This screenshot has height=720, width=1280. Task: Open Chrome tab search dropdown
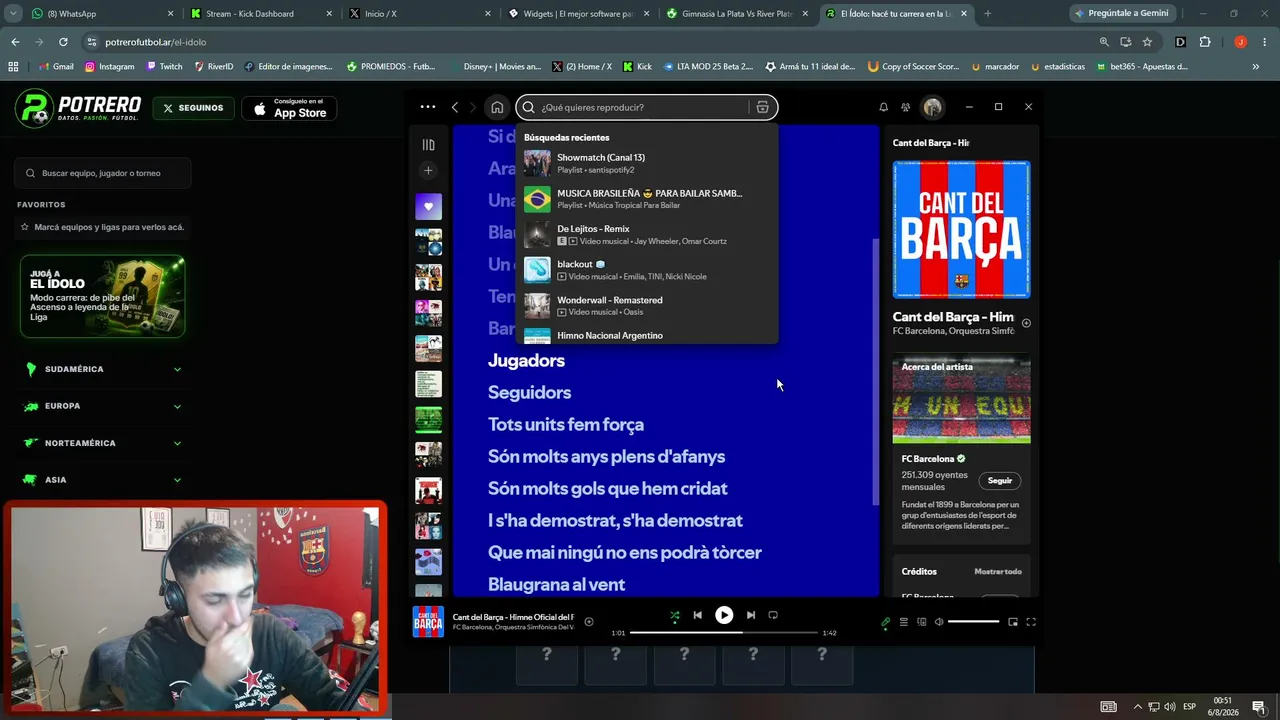[13, 14]
